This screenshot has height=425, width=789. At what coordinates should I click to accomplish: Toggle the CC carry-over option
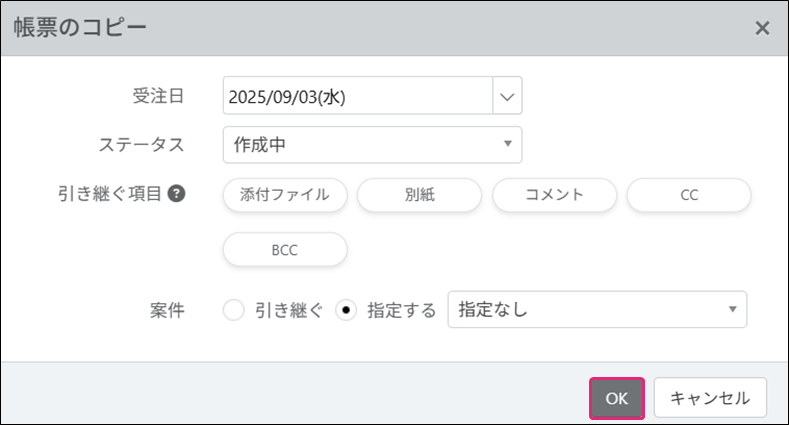(688, 195)
